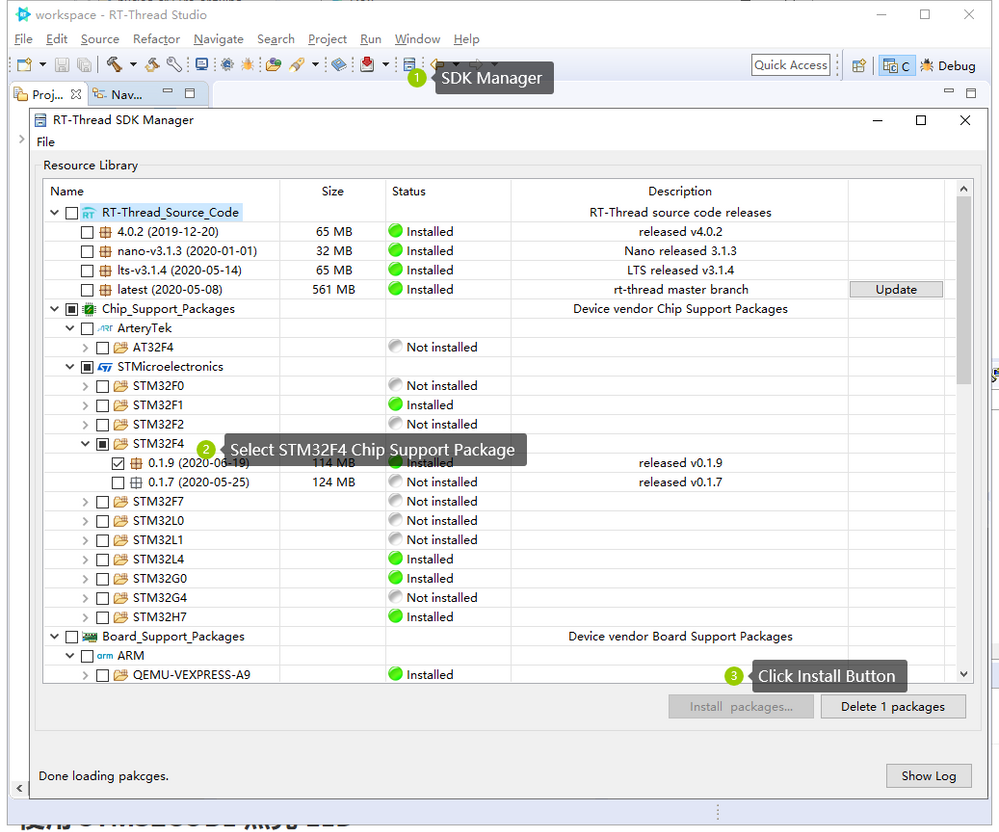Close the Project Explorer tab with X

(x=76, y=94)
